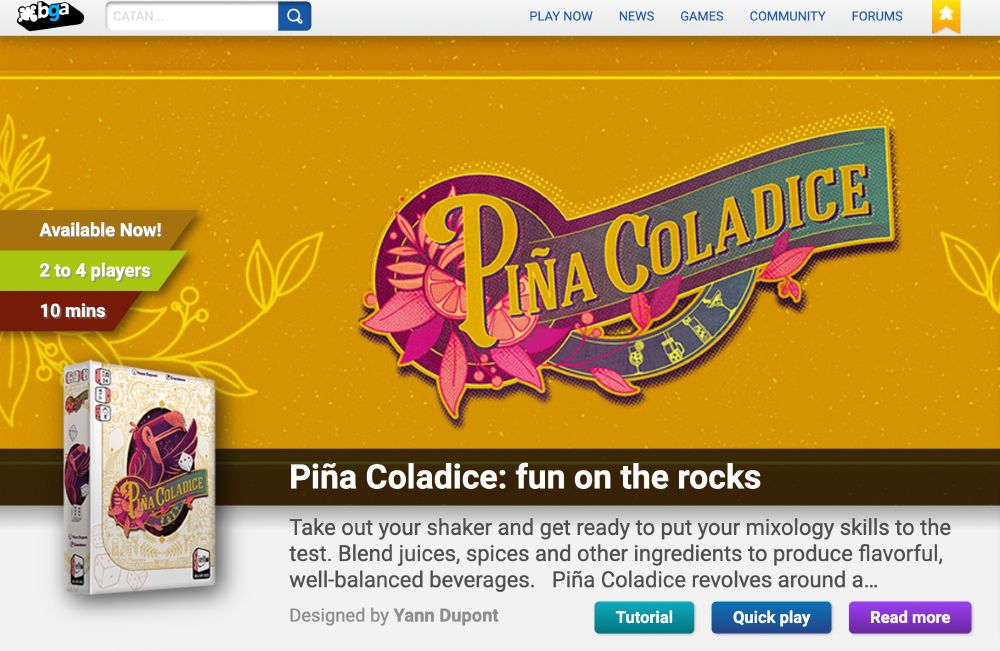The image size is (1000, 651).
Task: Start the Piña Coladice Tutorial
Action: (644, 617)
